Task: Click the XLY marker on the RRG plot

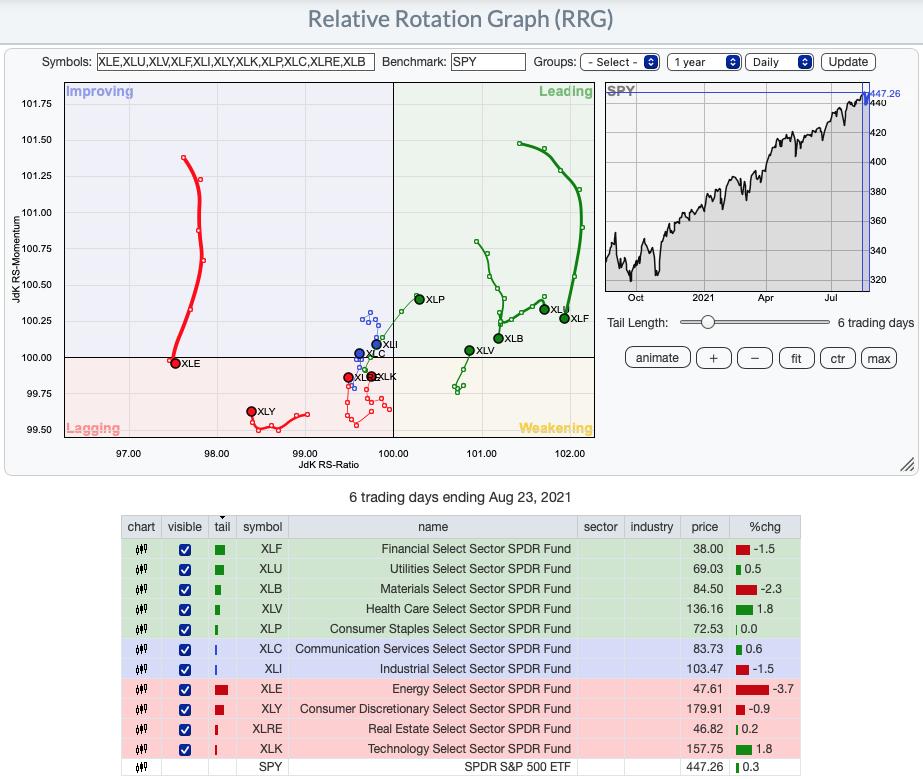Action: pos(251,412)
